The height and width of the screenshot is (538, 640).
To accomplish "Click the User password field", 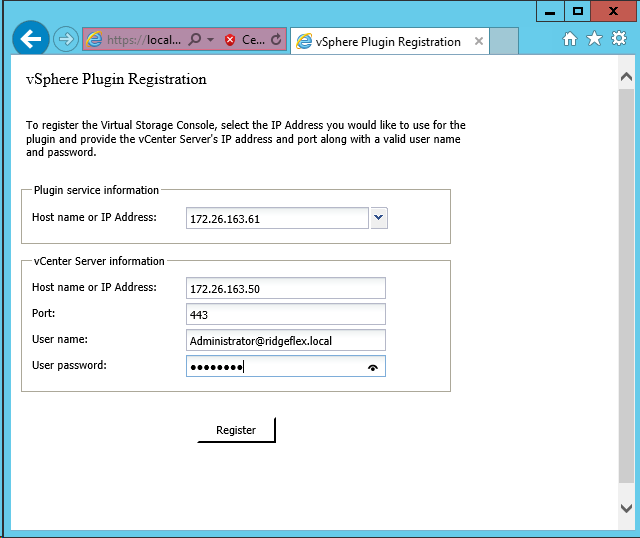I will coord(286,366).
